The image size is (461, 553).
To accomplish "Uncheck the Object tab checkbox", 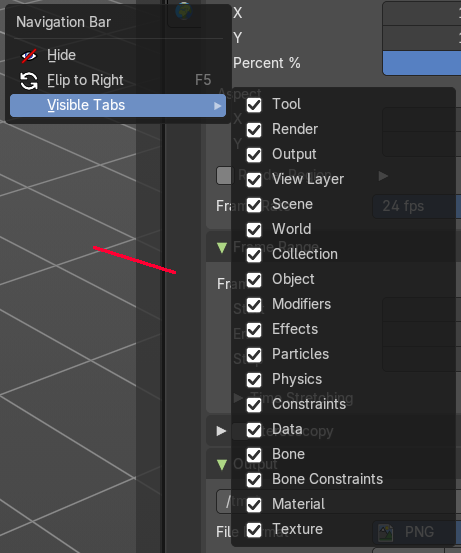I will pos(254,280).
